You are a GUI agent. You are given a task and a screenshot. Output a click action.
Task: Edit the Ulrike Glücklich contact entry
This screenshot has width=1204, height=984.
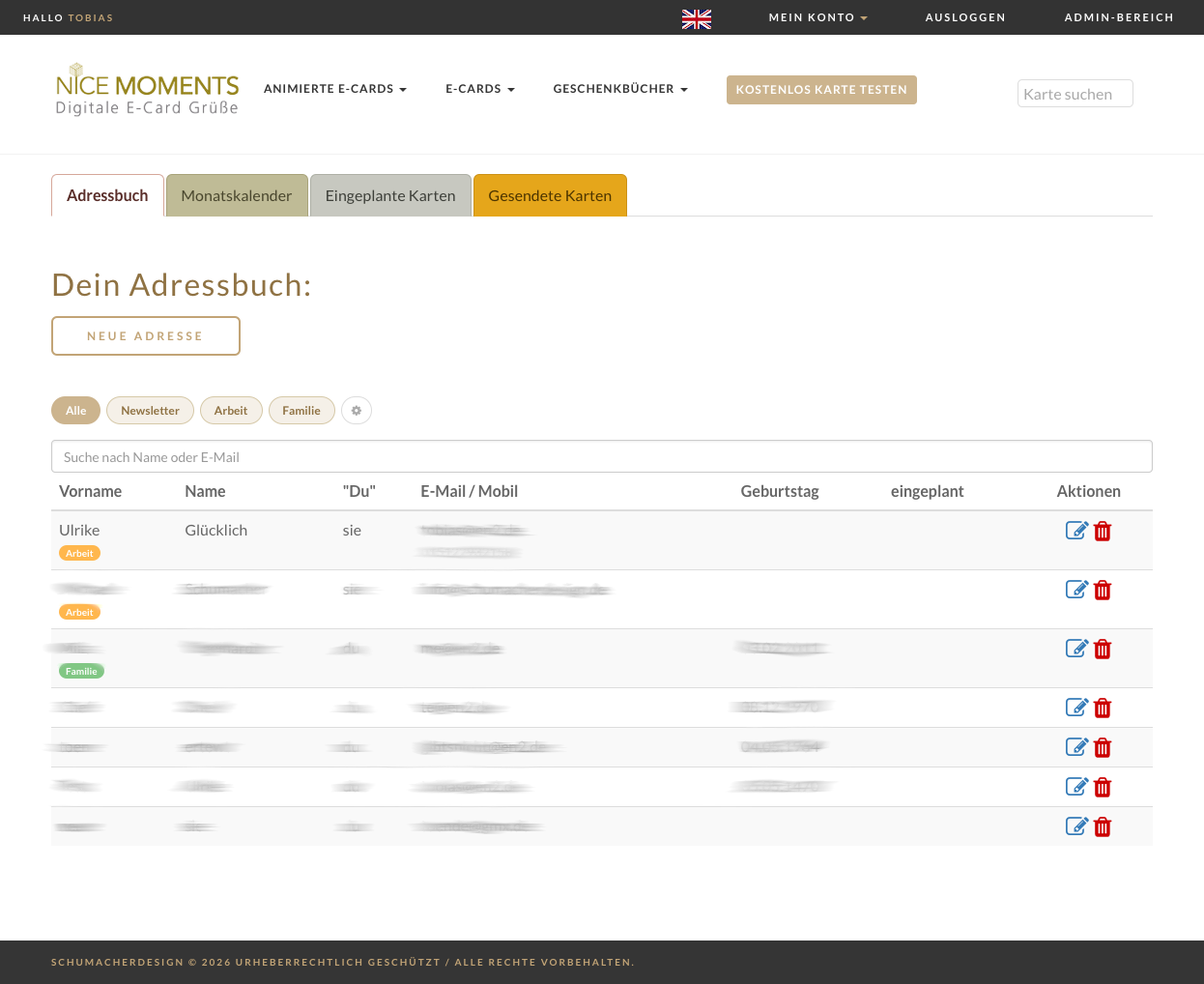(x=1076, y=531)
